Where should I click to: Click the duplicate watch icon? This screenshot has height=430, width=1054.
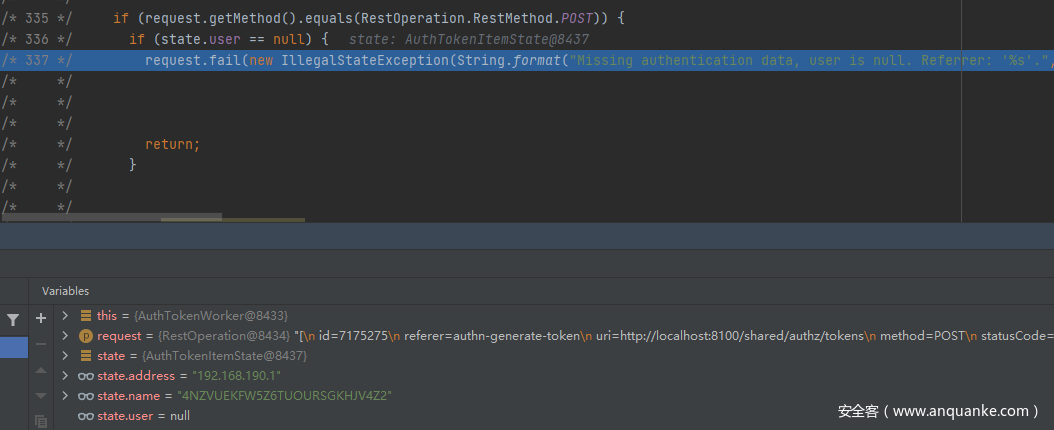(x=41, y=421)
